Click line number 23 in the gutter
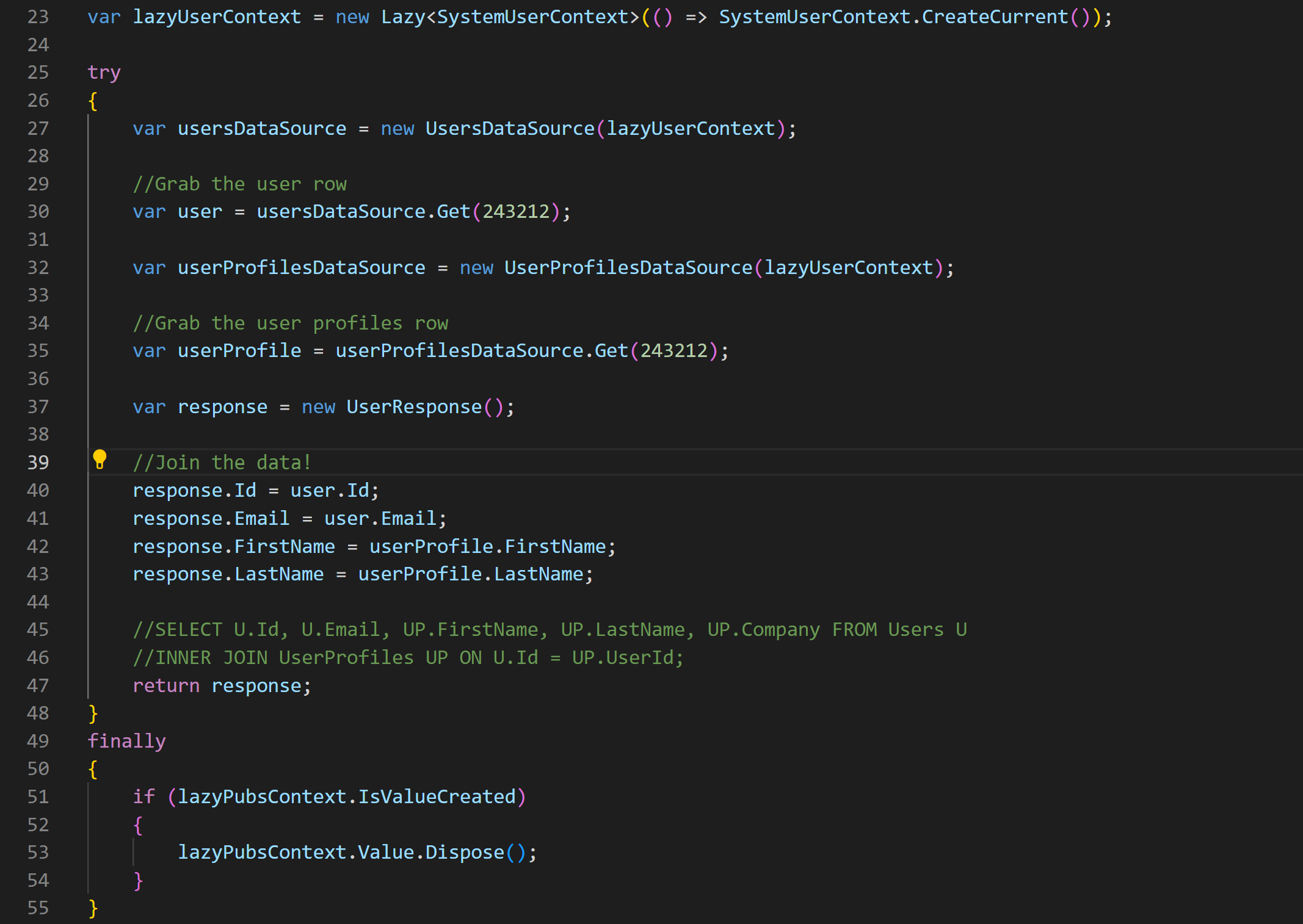The height and width of the screenshot is (924, 1303). [x=38, y=17]
